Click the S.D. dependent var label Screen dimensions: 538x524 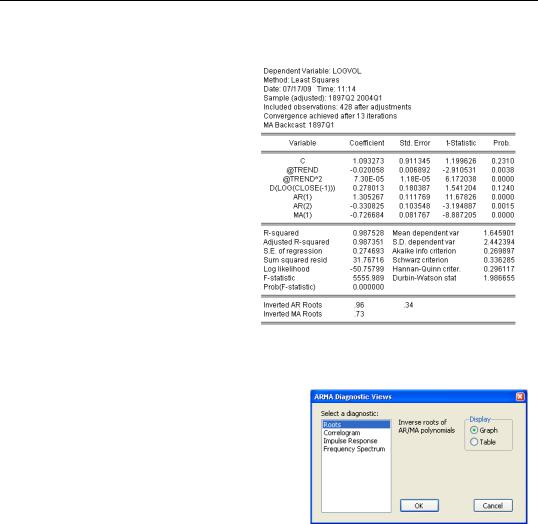(x=423, y=242)
